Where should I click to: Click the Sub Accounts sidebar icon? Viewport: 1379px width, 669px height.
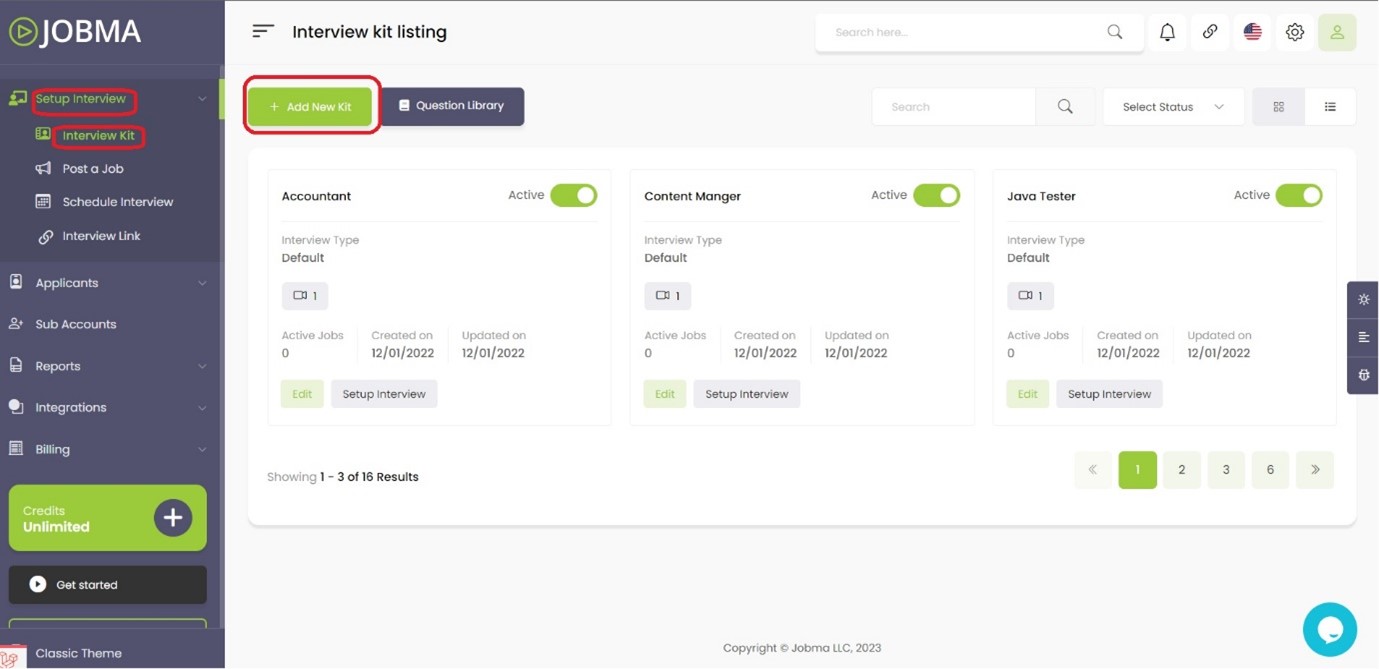coord(16,324)
